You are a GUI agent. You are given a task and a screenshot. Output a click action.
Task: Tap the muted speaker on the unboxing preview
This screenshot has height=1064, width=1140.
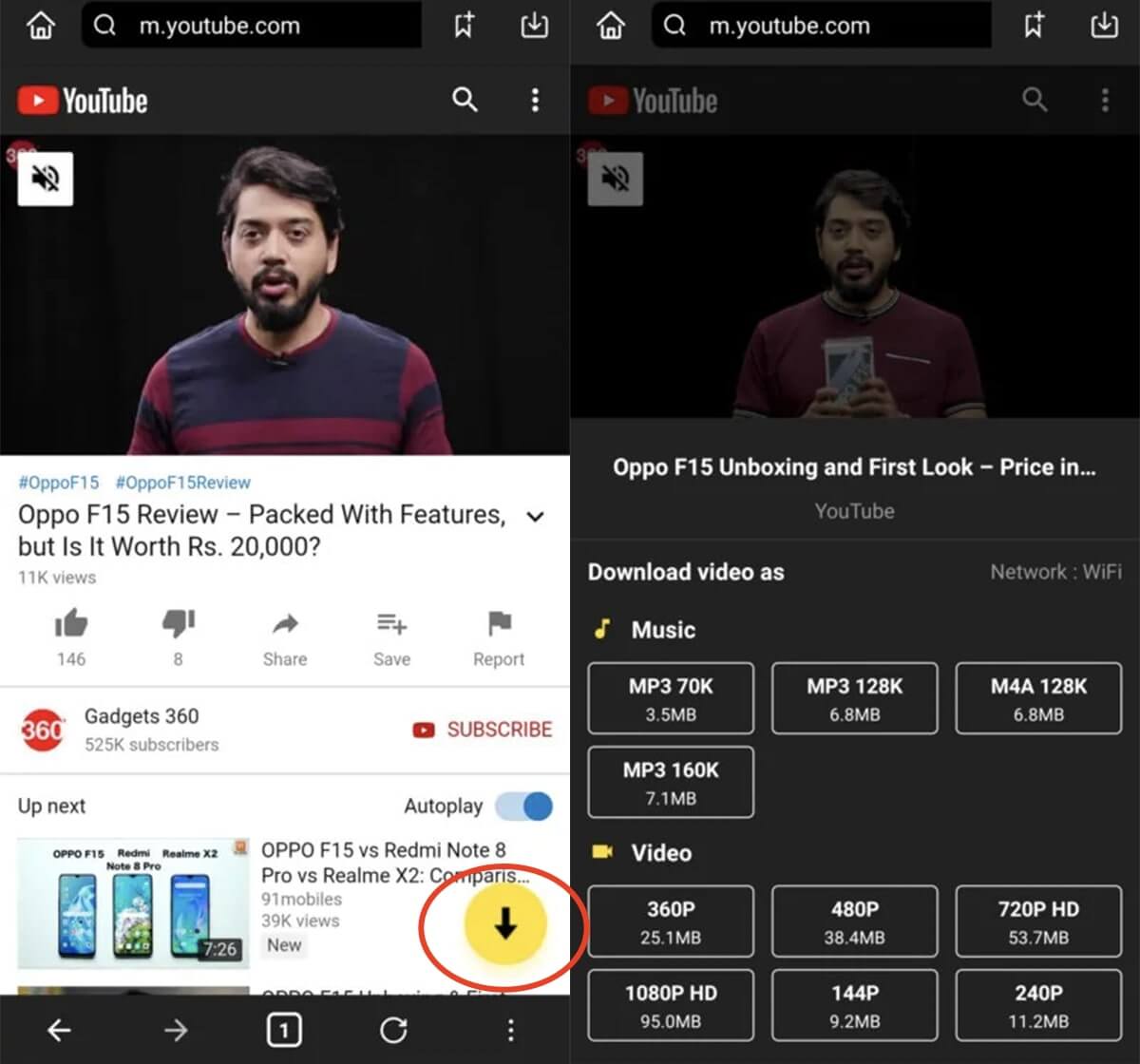click(x=615, y=179)
